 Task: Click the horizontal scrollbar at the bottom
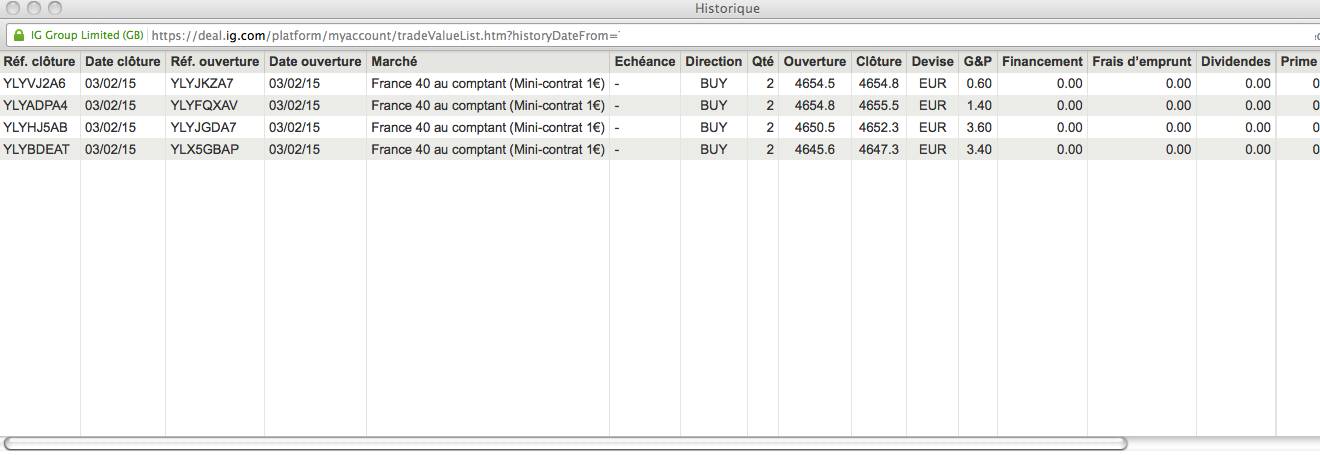(565, 443)
